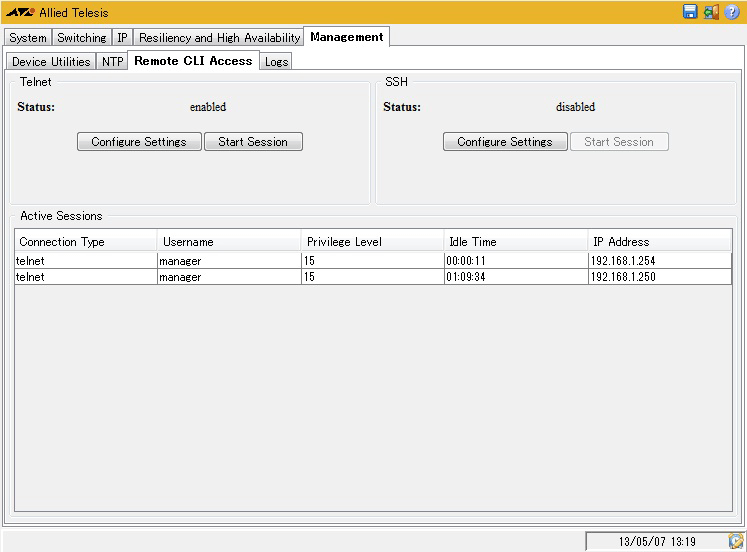The width and height of the screenshot is (747, 552).
Task: Go to the Device Utilities sub-tab
Action: tap(51, 62)
